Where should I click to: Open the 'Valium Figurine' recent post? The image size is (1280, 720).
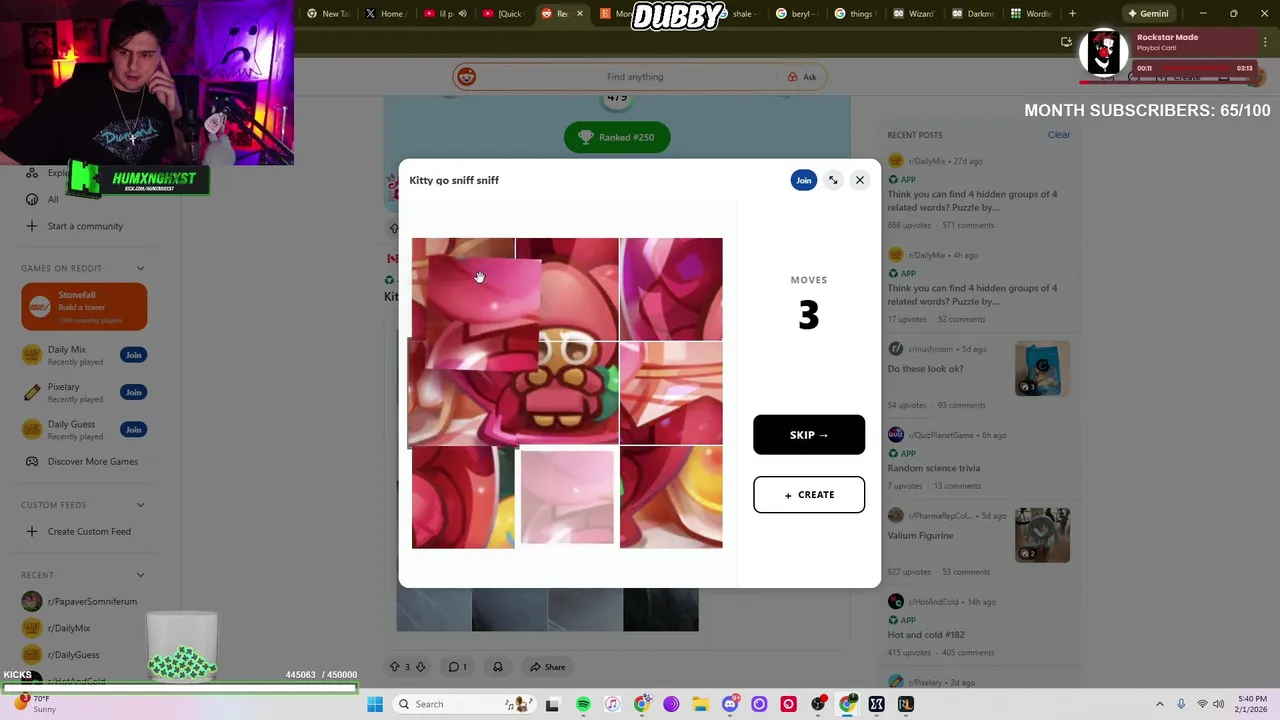pyautogui.click(x=920, y=536)
